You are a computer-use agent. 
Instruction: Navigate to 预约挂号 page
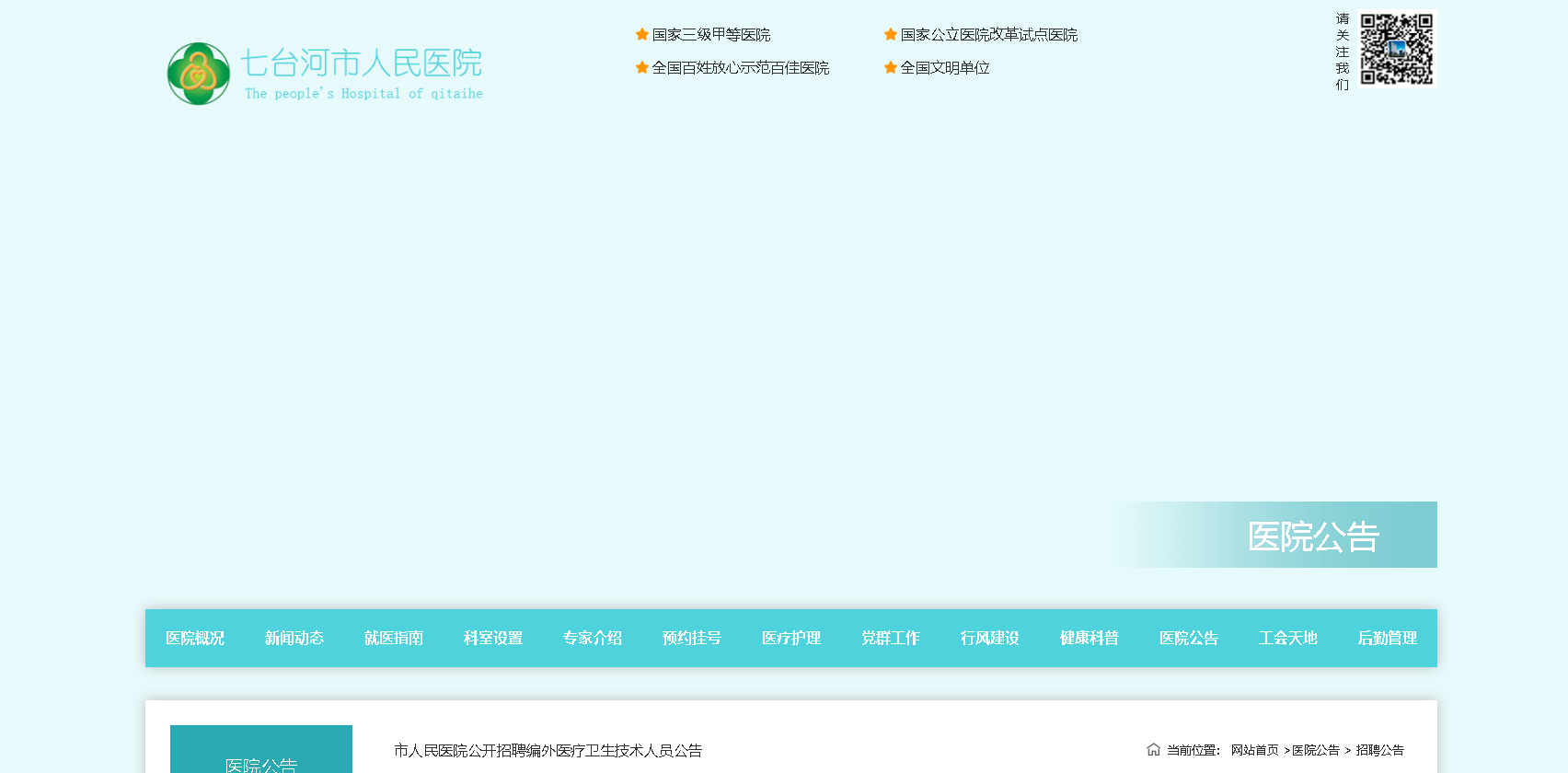pyautogui.click(x=692, y=638)
